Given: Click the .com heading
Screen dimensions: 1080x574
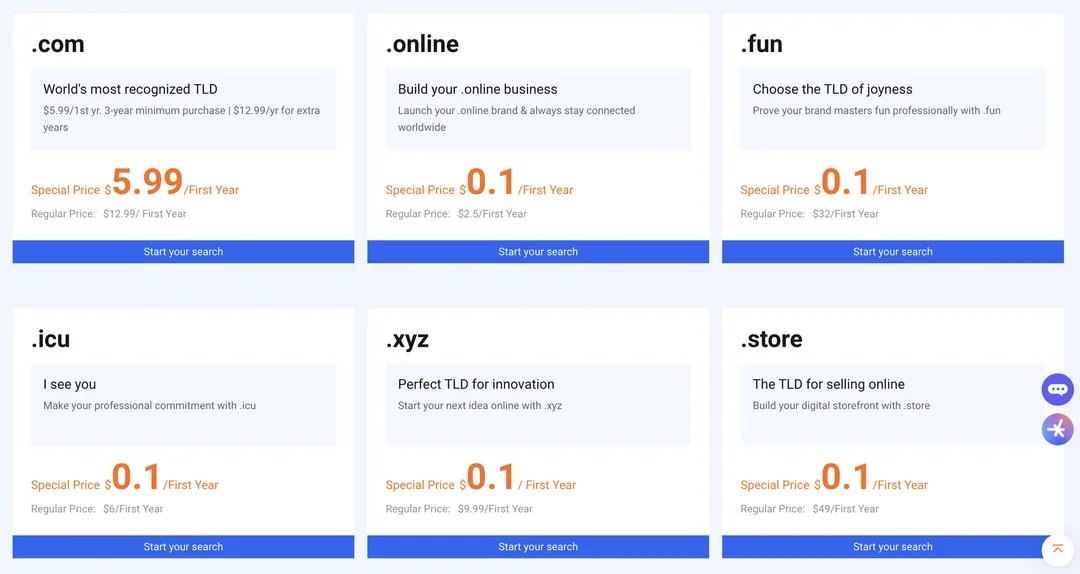Looking at the screenshot, I should tap(58, 44).
